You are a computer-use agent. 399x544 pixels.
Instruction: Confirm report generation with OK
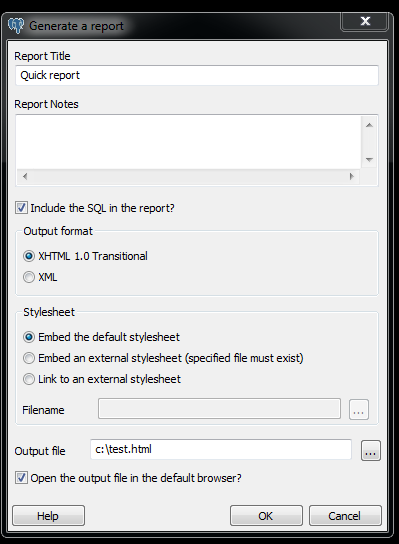pyautogui.click(x=266, y=516)
